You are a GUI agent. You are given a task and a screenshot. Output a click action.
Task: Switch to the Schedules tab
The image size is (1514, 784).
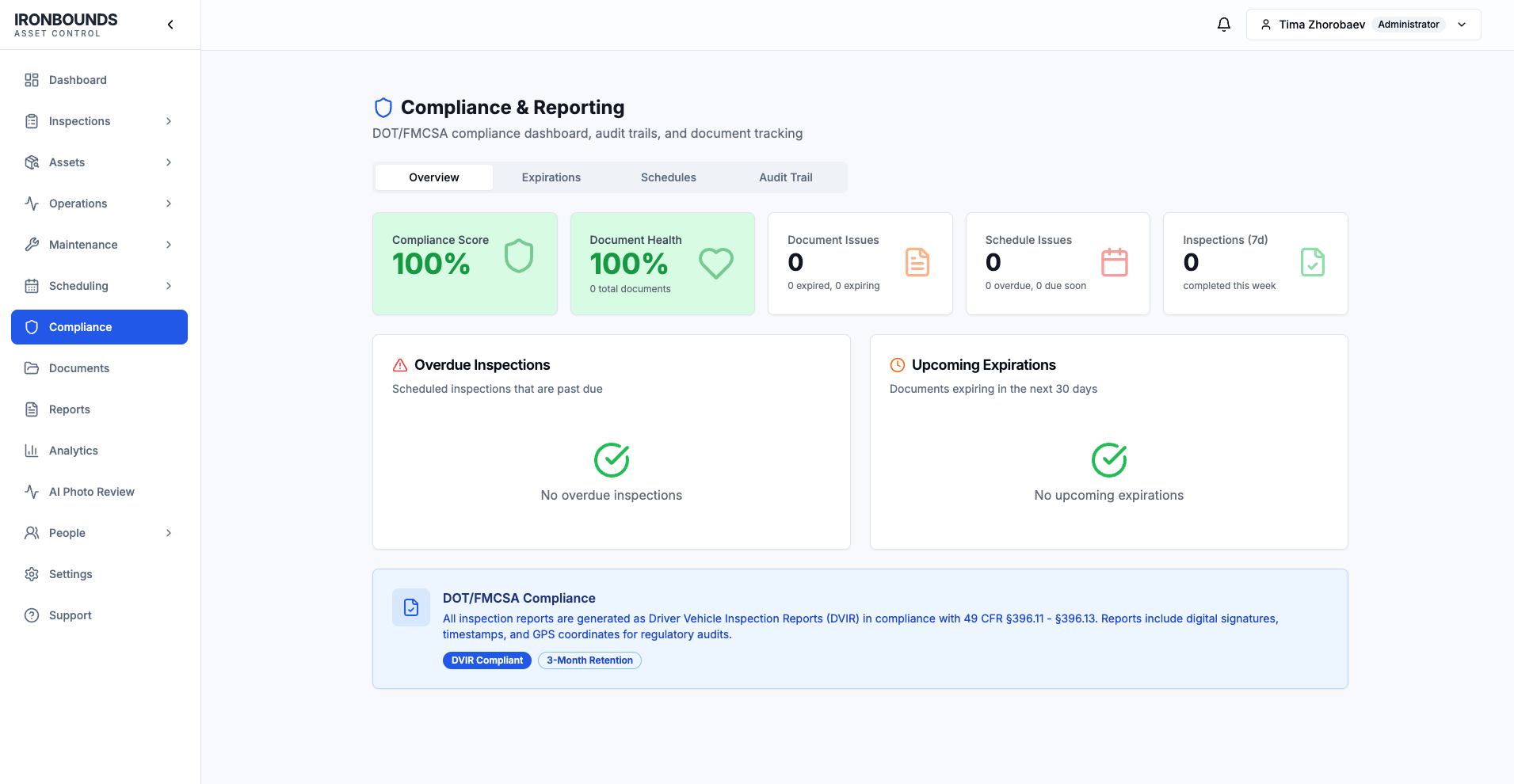669,177
